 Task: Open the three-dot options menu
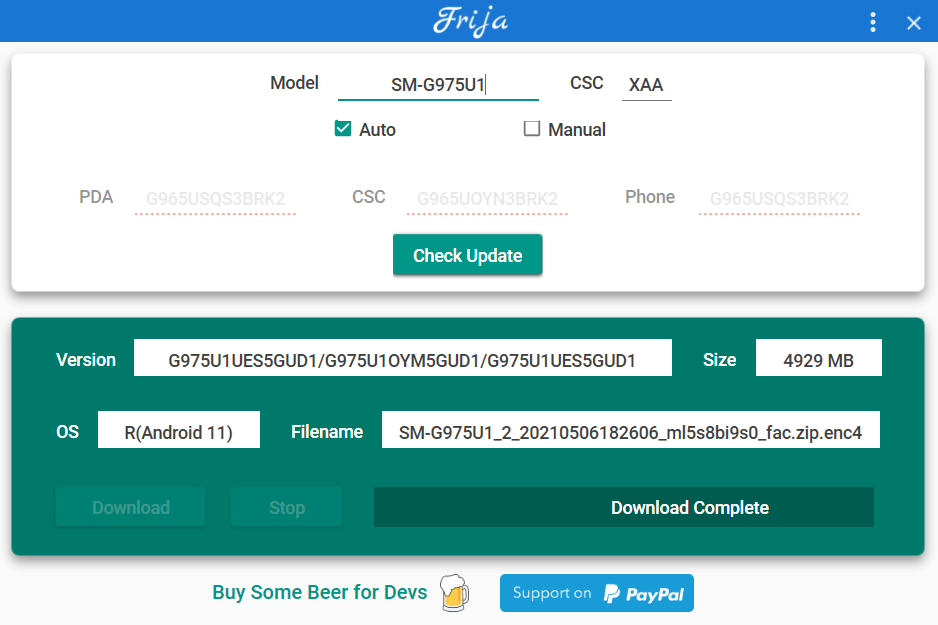873,22
